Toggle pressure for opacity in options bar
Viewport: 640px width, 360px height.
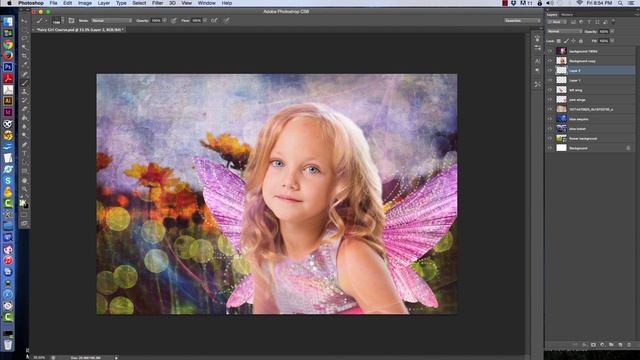coord(173,20)
